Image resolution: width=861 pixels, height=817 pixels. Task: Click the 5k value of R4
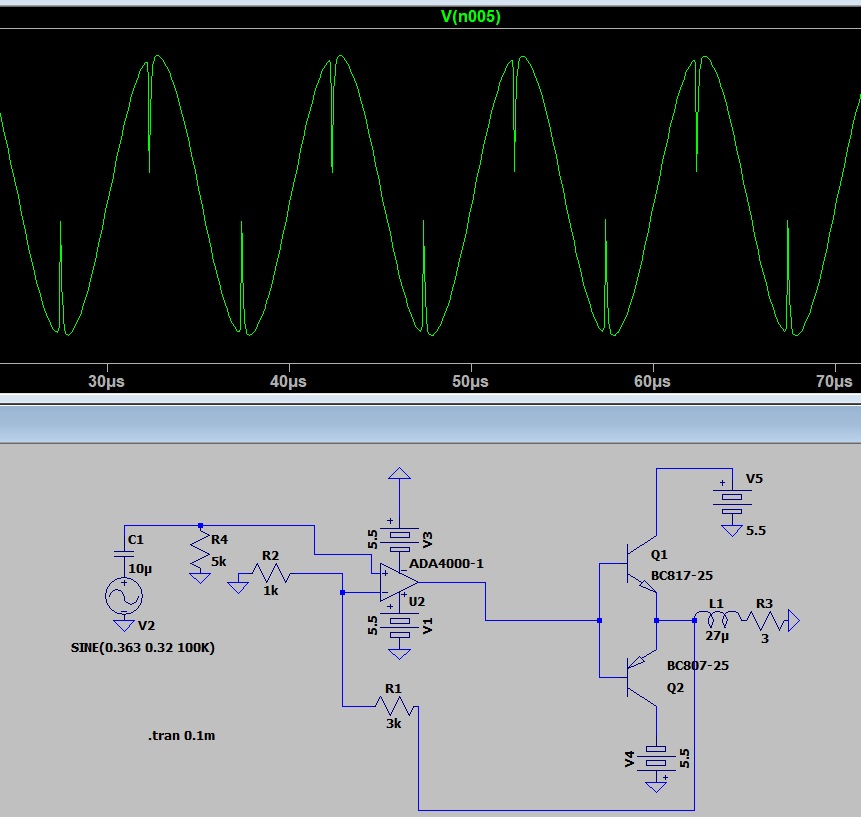[219, 561]
